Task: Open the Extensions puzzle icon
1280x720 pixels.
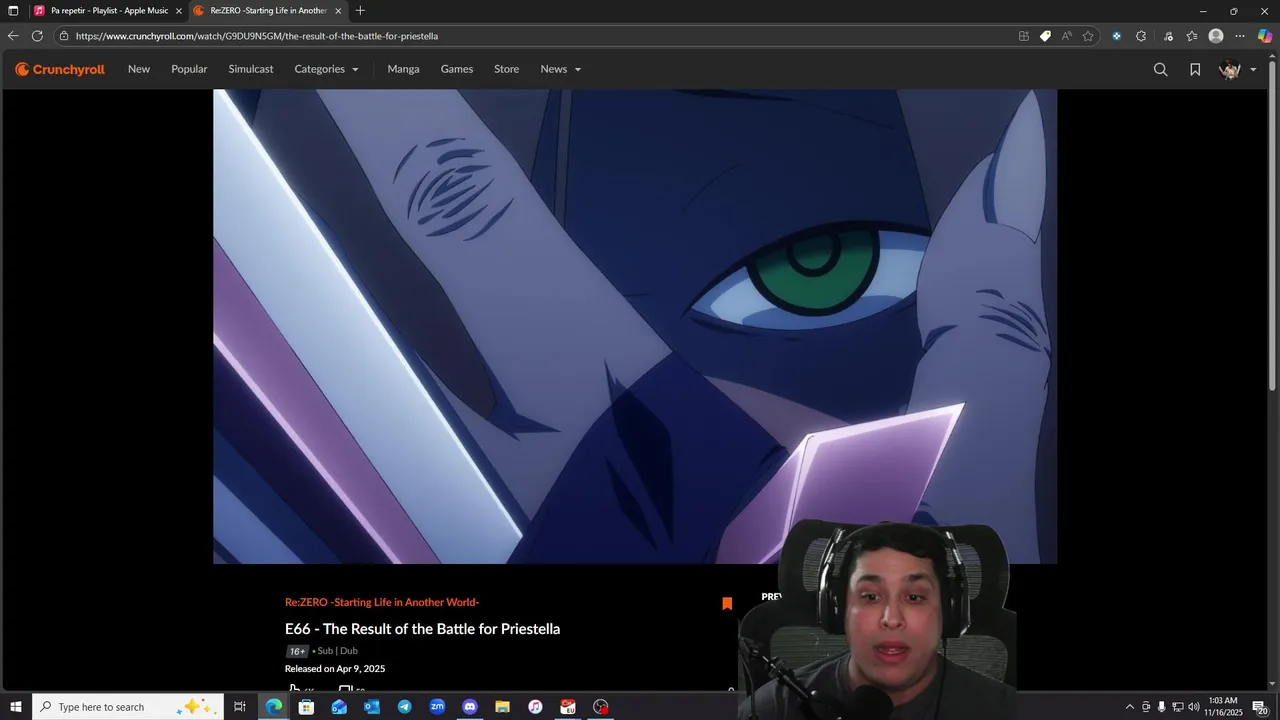Action: (1141, 36)
